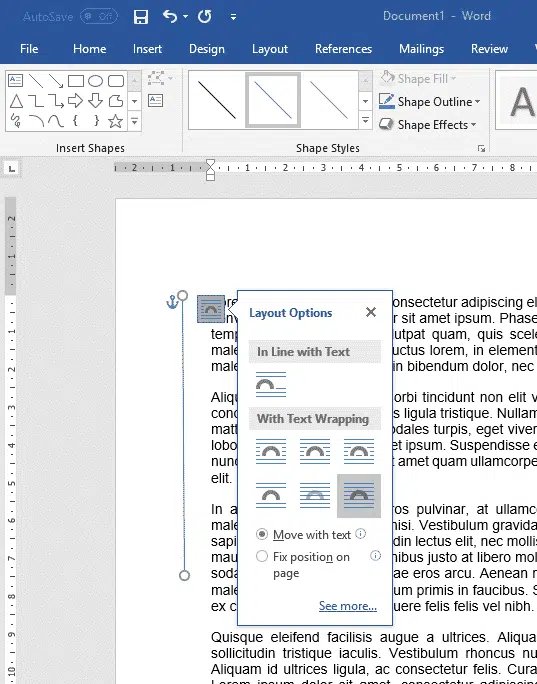537x684 pixels.
Task: Click the See more... link
Action: coord(348,606)
